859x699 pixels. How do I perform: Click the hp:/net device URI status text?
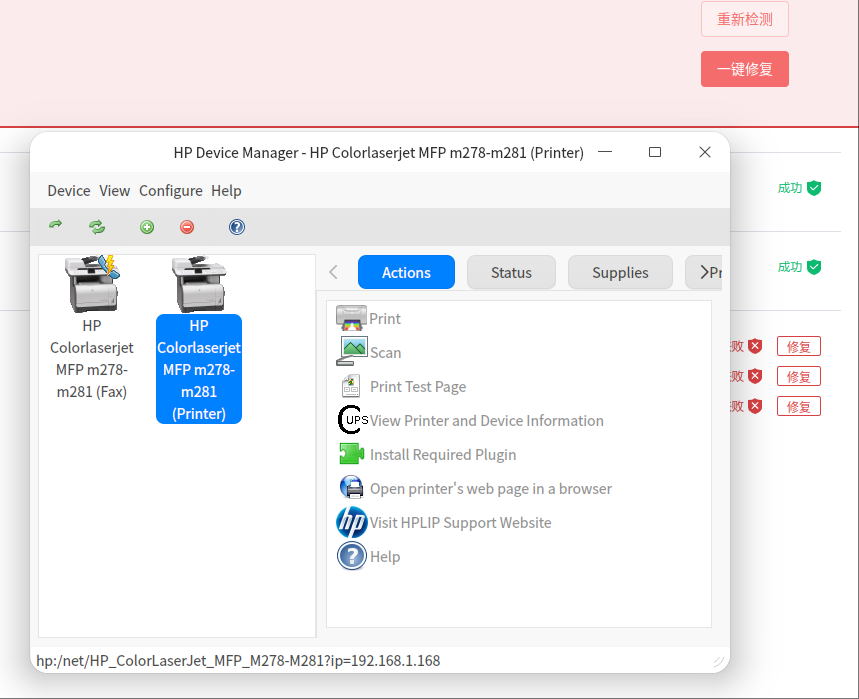(x=238, y=661)
